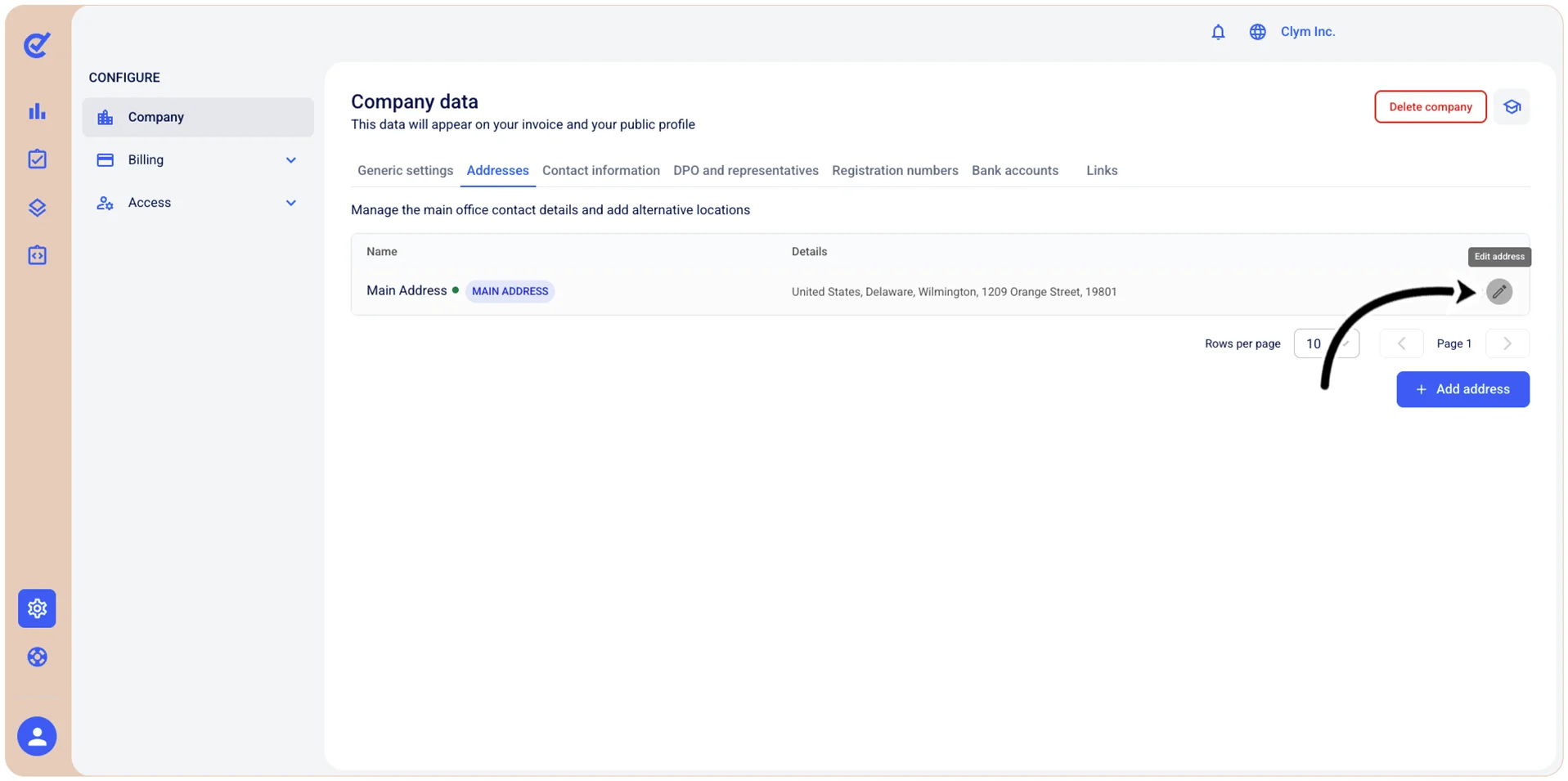Switch to the Bank accounts tab
This screenshot has width=1568, height=781.
[x=1014, y=170]
